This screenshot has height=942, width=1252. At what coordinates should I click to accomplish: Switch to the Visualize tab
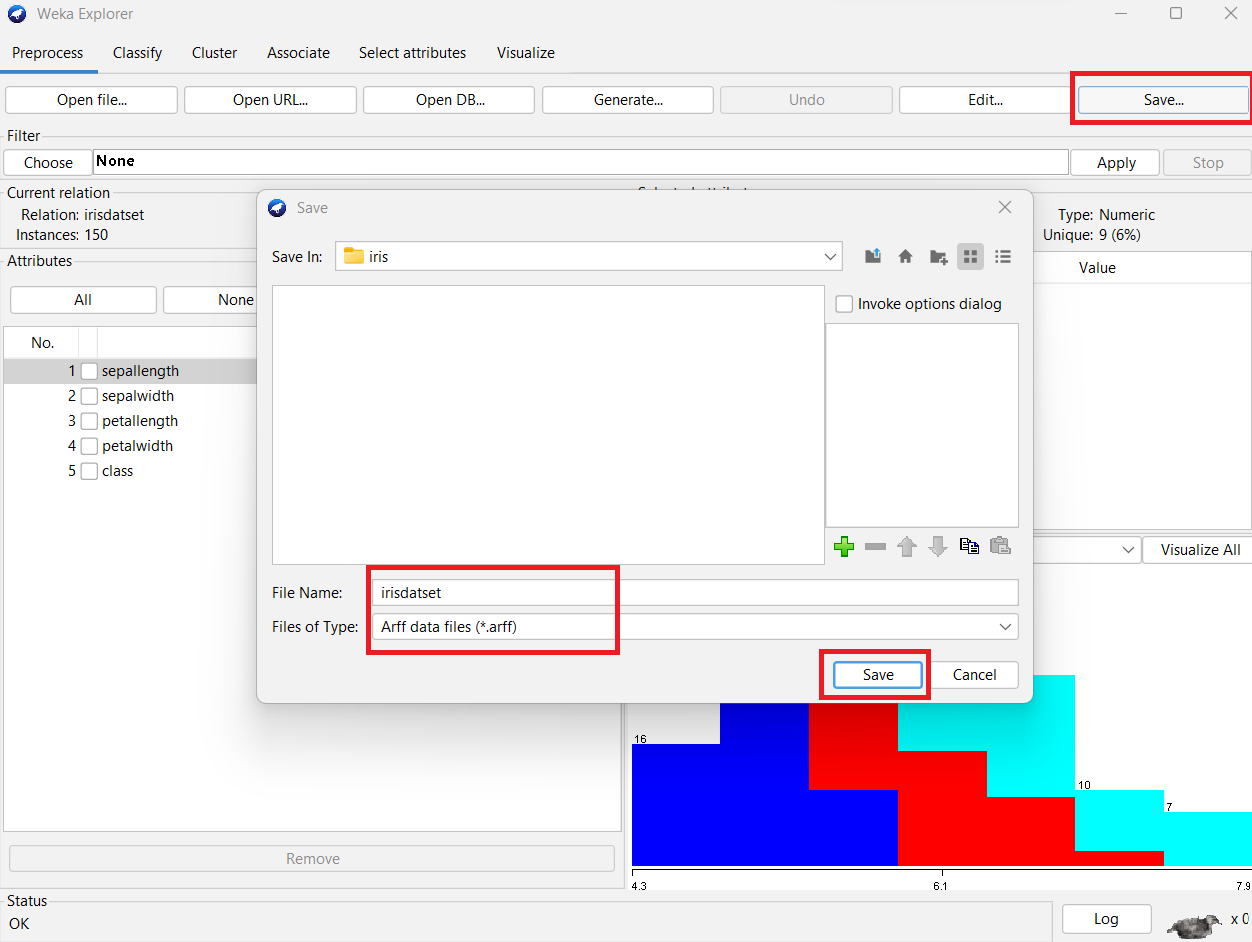point(526,53)
